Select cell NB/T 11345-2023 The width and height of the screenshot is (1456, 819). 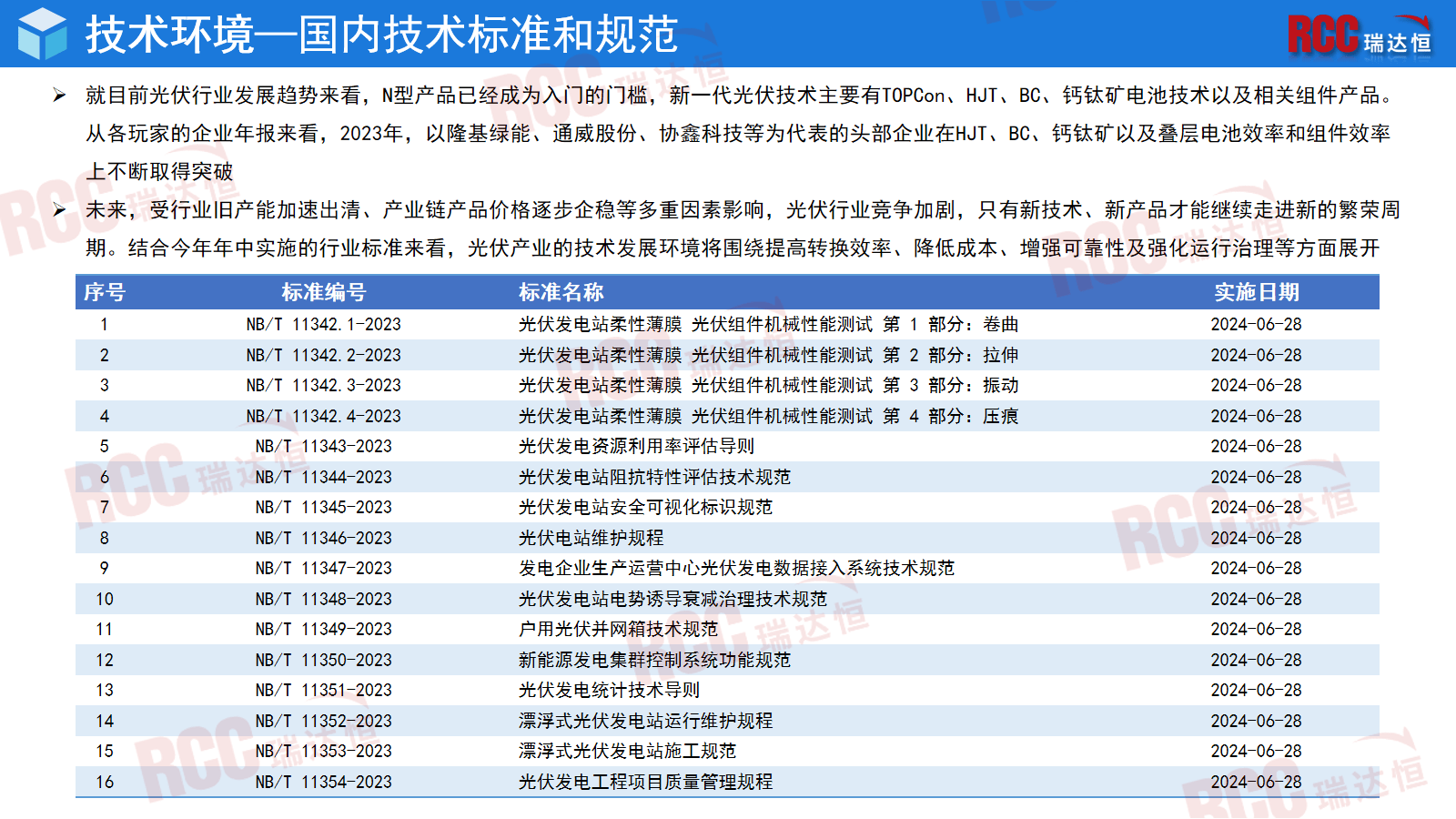click(324, 508)
